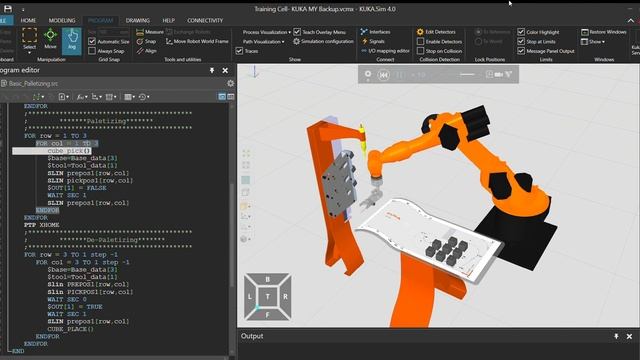Click the B face on the view cube

pyautogui.click(x=267, y=280)
